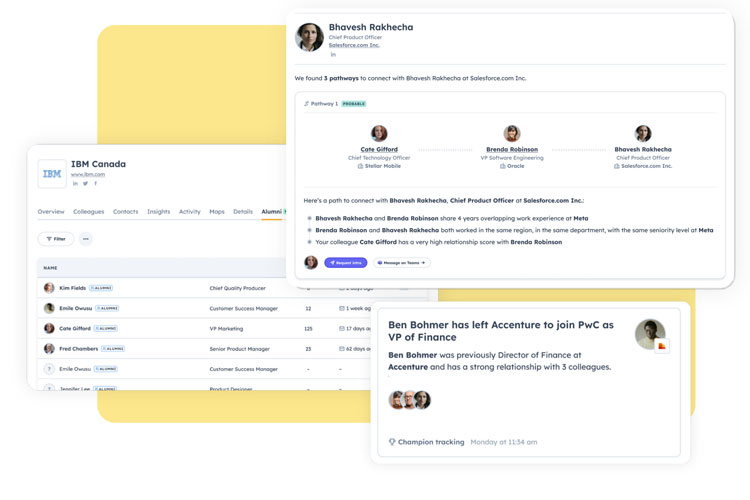Click the Request intro button
This screenshot has height=500, width=750.
(x=345, y=263)
